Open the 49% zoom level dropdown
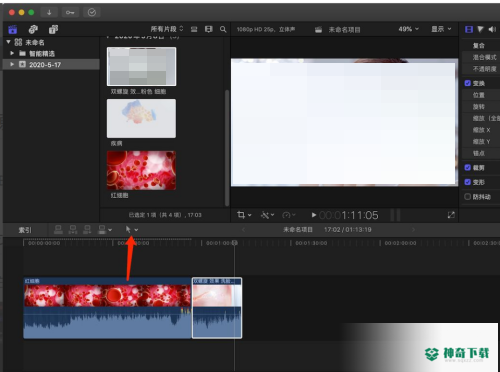Viewport: 500px width, 372px height. point(409,29)
